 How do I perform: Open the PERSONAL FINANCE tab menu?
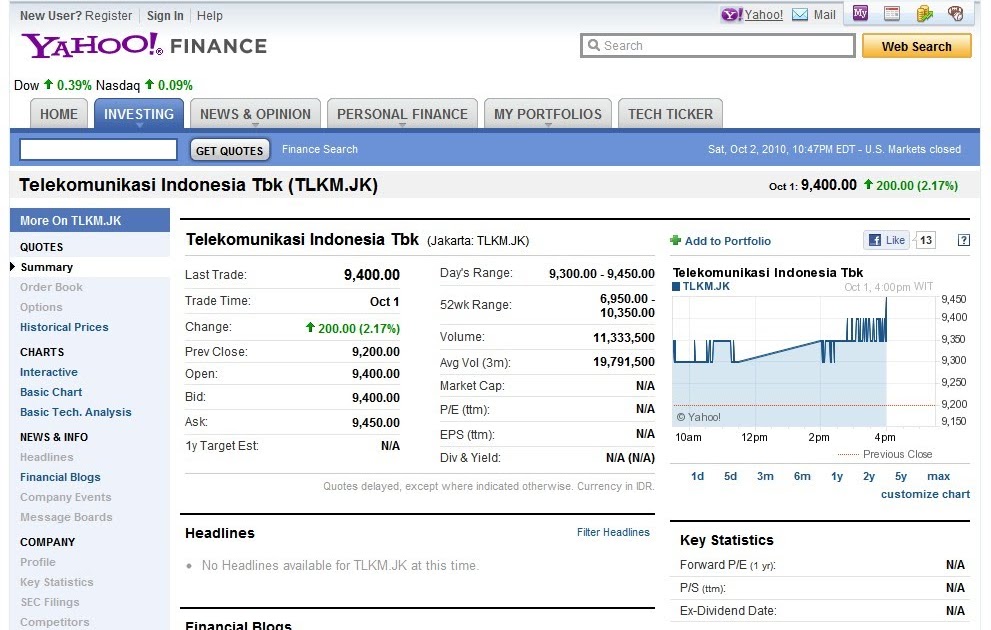(x=402, y=114)
